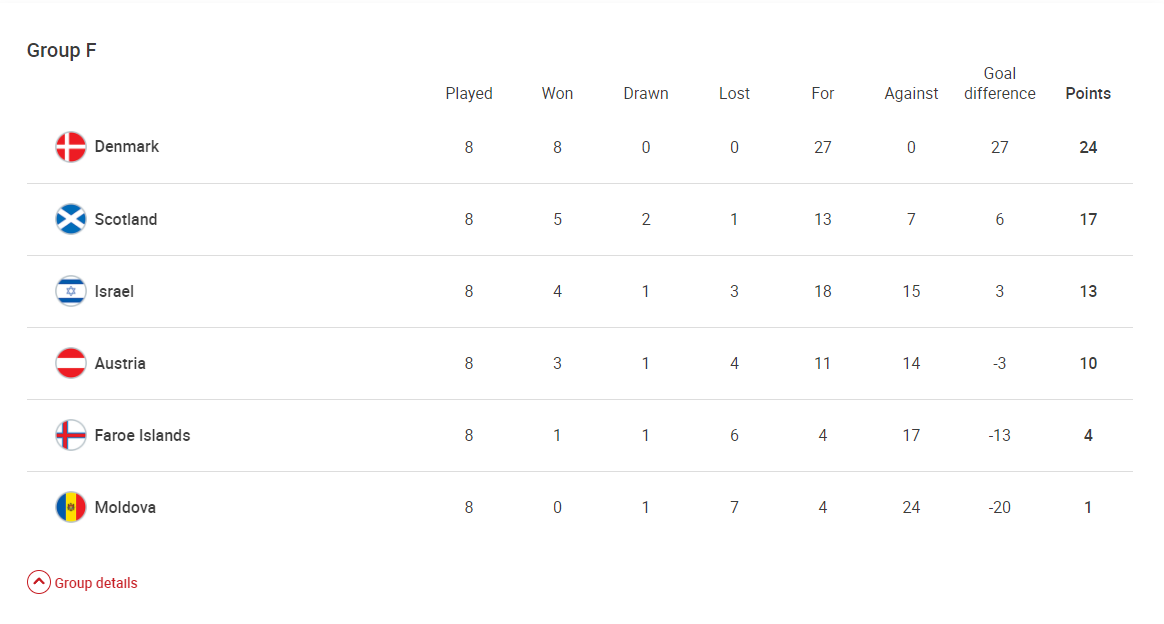Click the Denmark flag icon
Viewport: 1164px width, 624px height.
[71, 147]
